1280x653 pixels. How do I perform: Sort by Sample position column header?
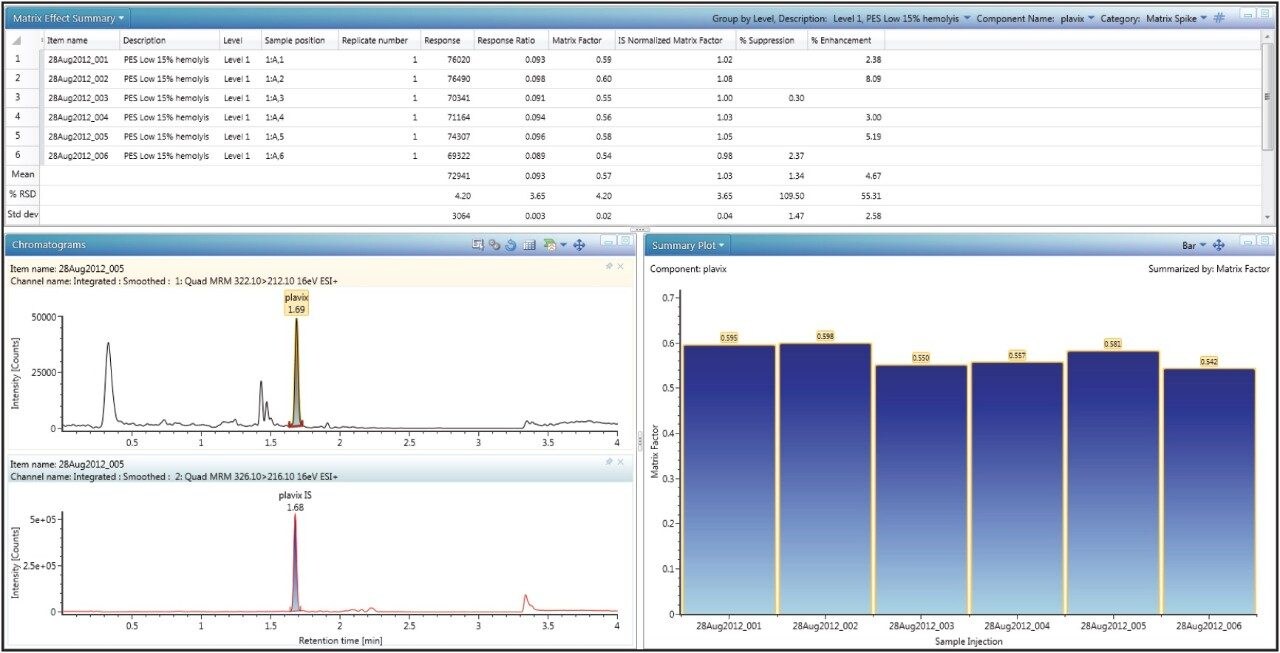299,41
